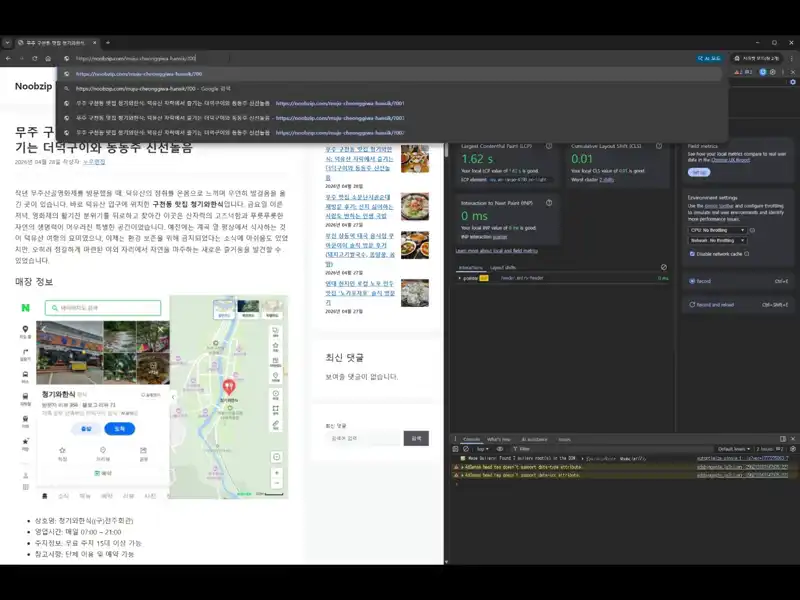The height and width of the screenshot is (600, 800).
Task: Open the Default levels dropdown in Console
Action: [x=735, y=449]
